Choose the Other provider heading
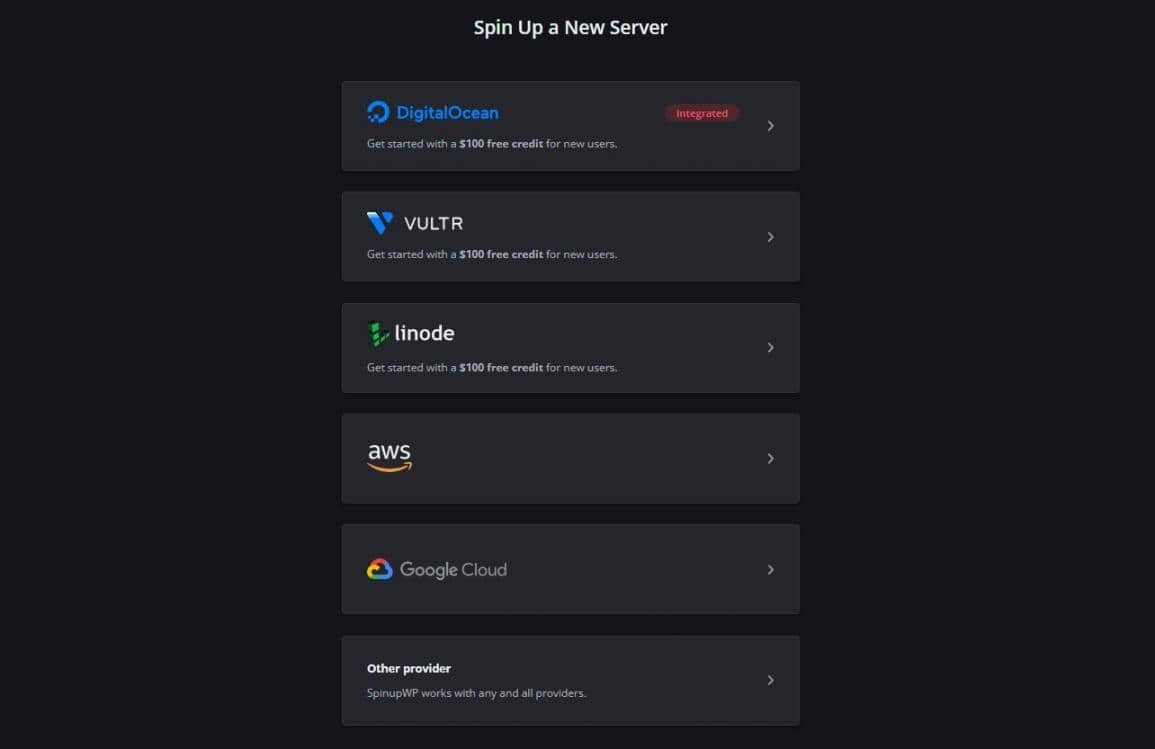Viewport: 1155px width, 749px height. (409, 668)
